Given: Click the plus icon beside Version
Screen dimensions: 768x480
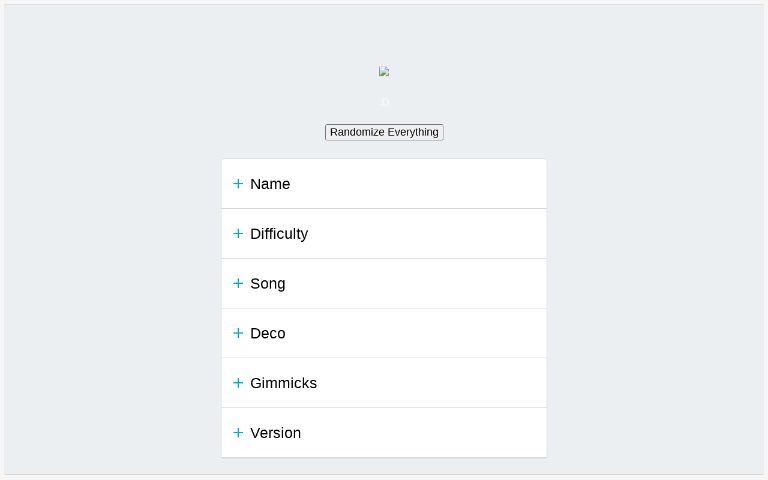Looking at the screenshot, I should pos(238,433).
